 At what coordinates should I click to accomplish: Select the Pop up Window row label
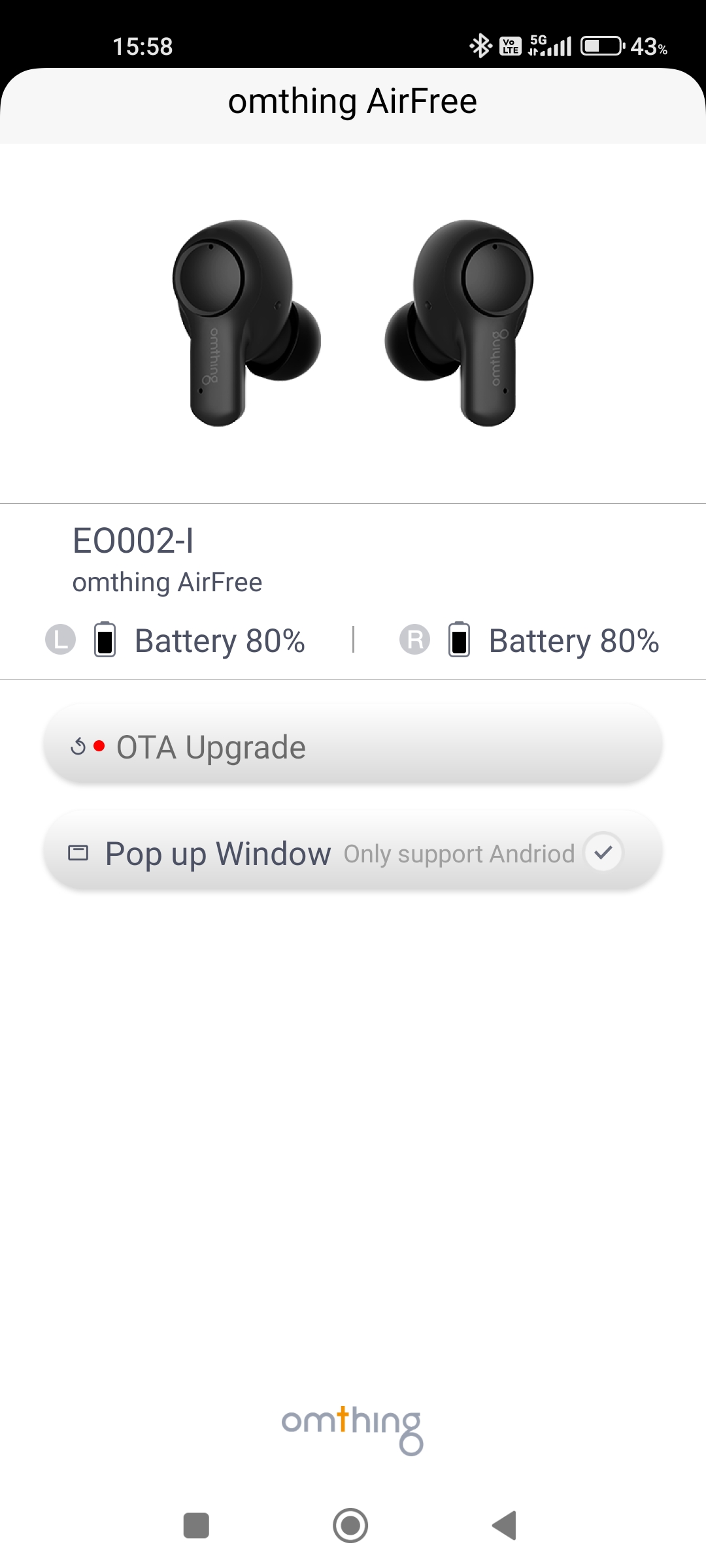tap(218, 853)
